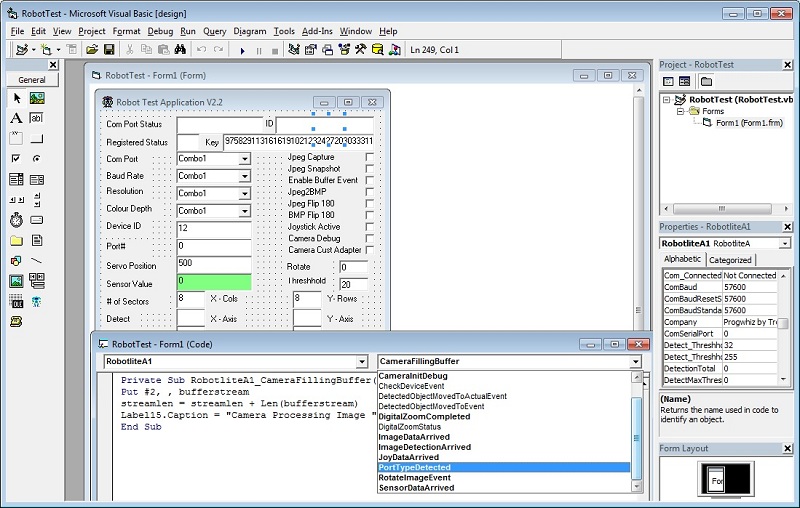Image resolution: width=800 pixels, height=508 pixels.
Task: Tick the Jpeg Snapshot checkbox
Action: tap(369, 168)
